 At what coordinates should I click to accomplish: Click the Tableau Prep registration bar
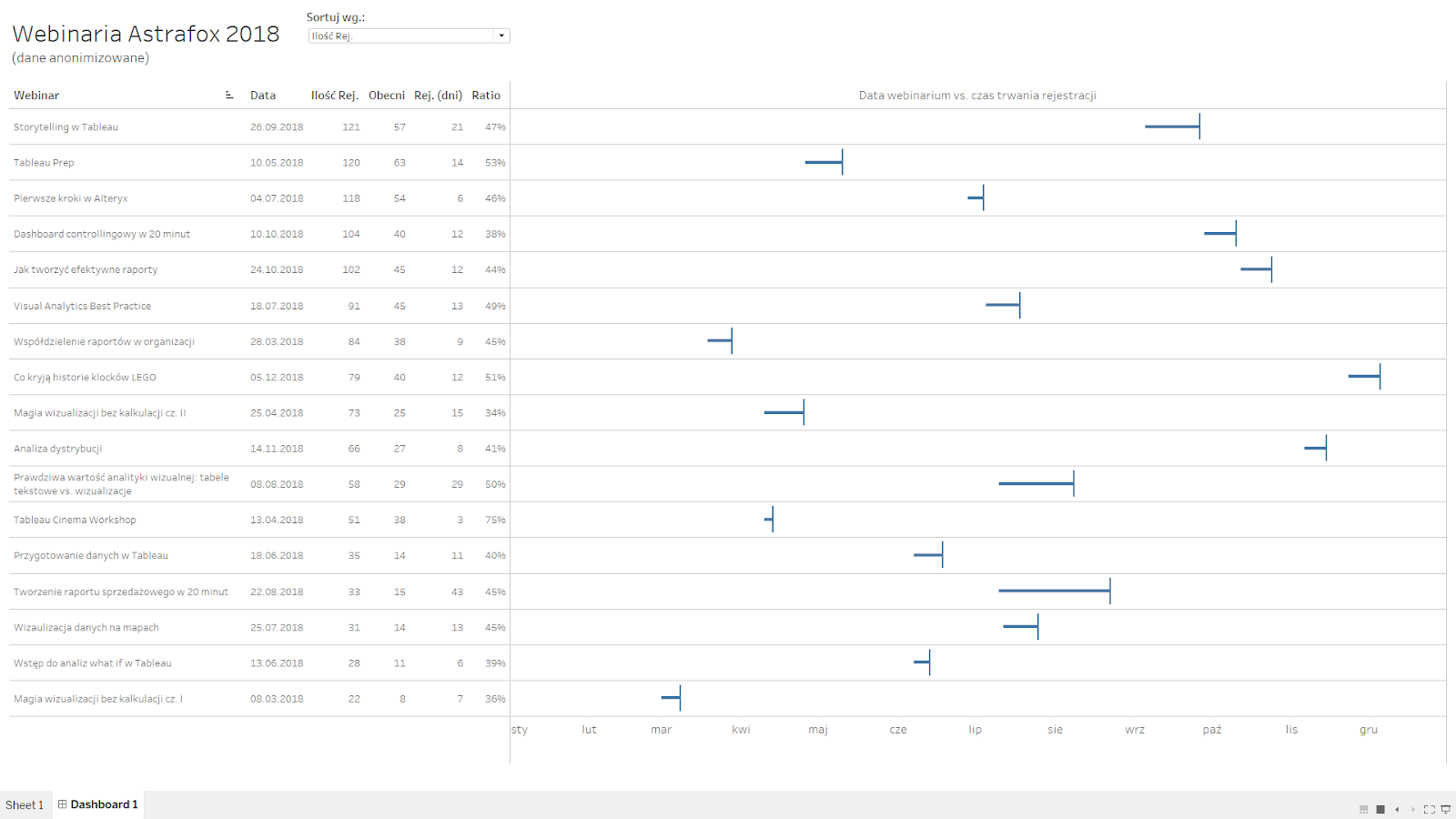824,163
